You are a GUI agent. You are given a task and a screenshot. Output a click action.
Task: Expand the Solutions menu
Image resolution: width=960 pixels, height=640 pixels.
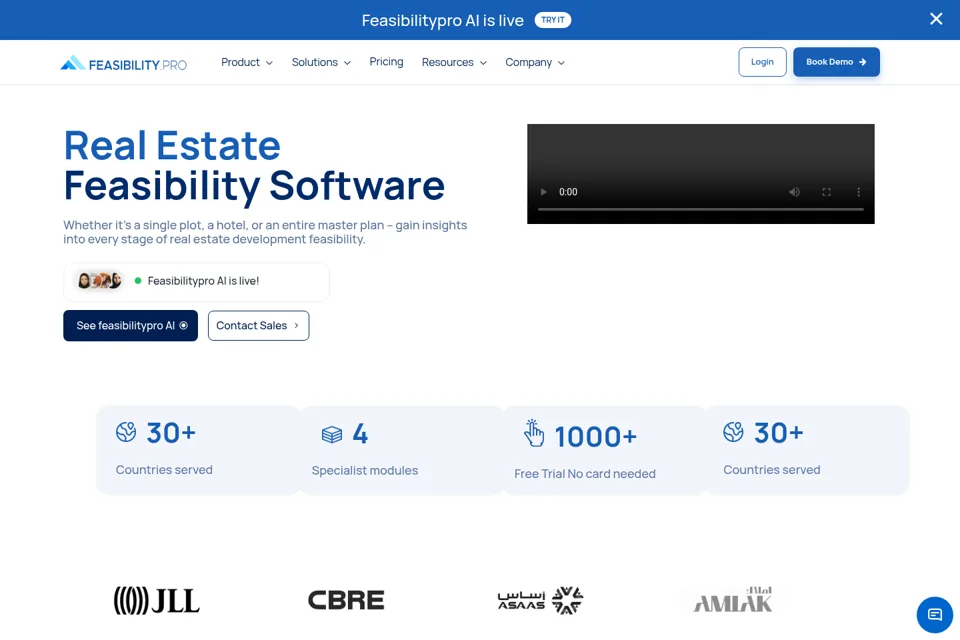coord(321,62)
